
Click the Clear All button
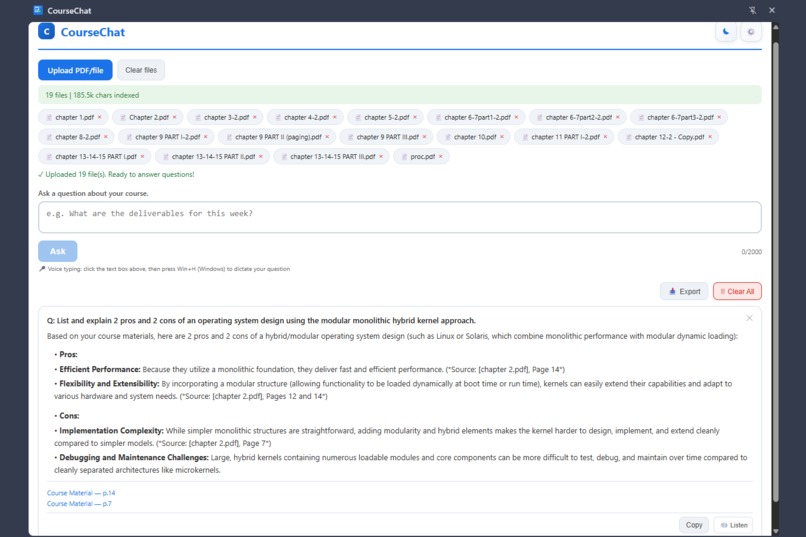click(737, 291)
